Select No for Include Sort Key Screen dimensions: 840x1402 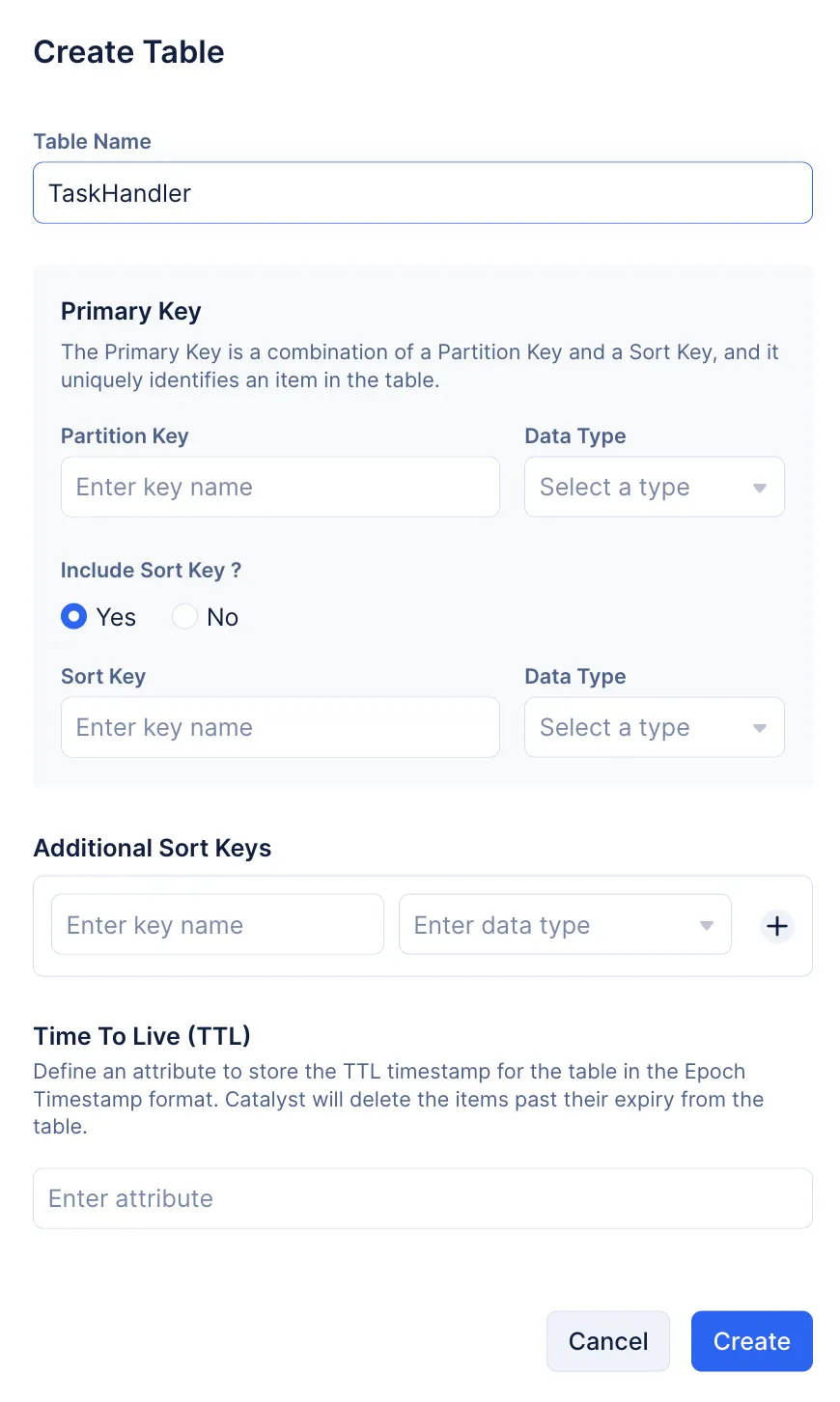(184, 617)
